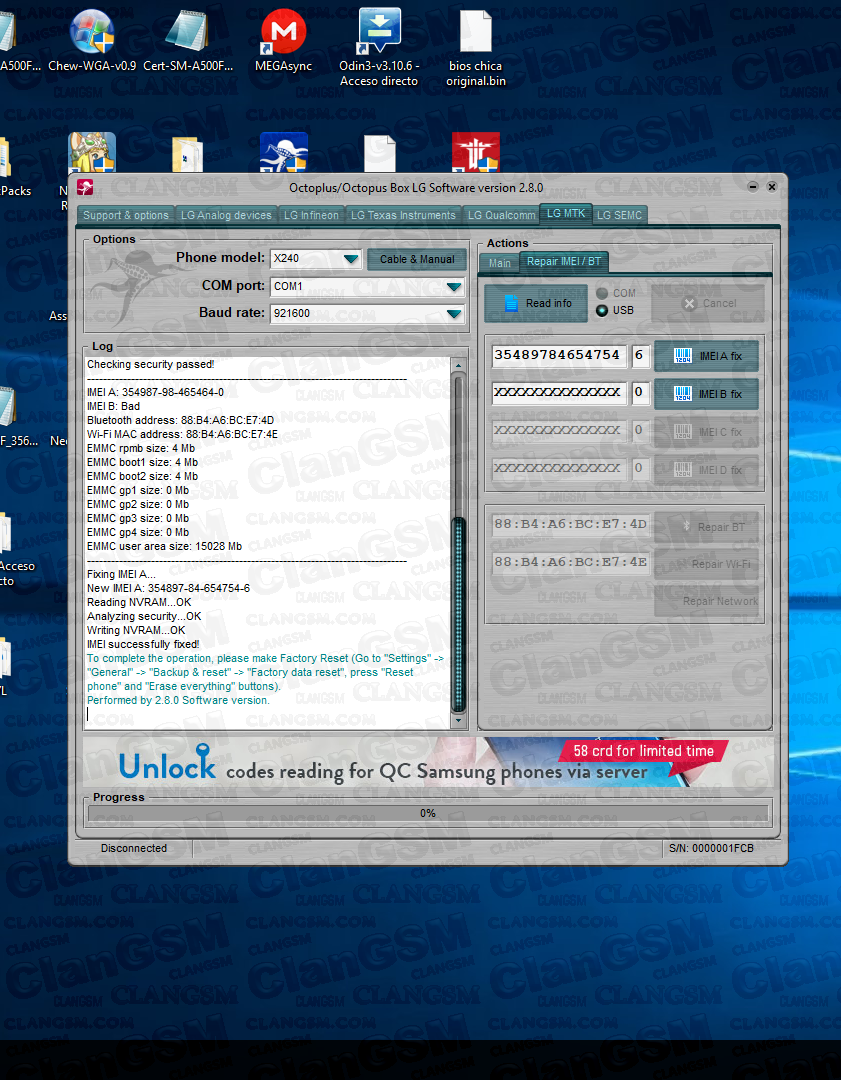Close the Octoplus window
Image resolution: width=841 pixels, height=1080 pixels.
772,187
